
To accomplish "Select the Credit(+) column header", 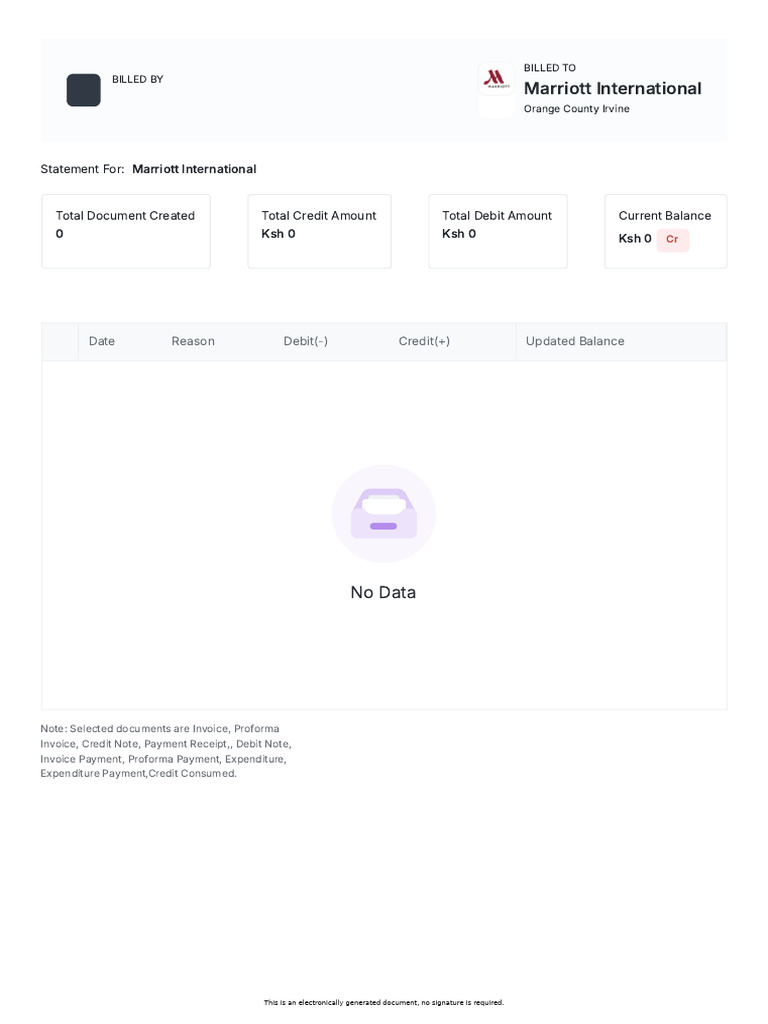I will (424, 341).
